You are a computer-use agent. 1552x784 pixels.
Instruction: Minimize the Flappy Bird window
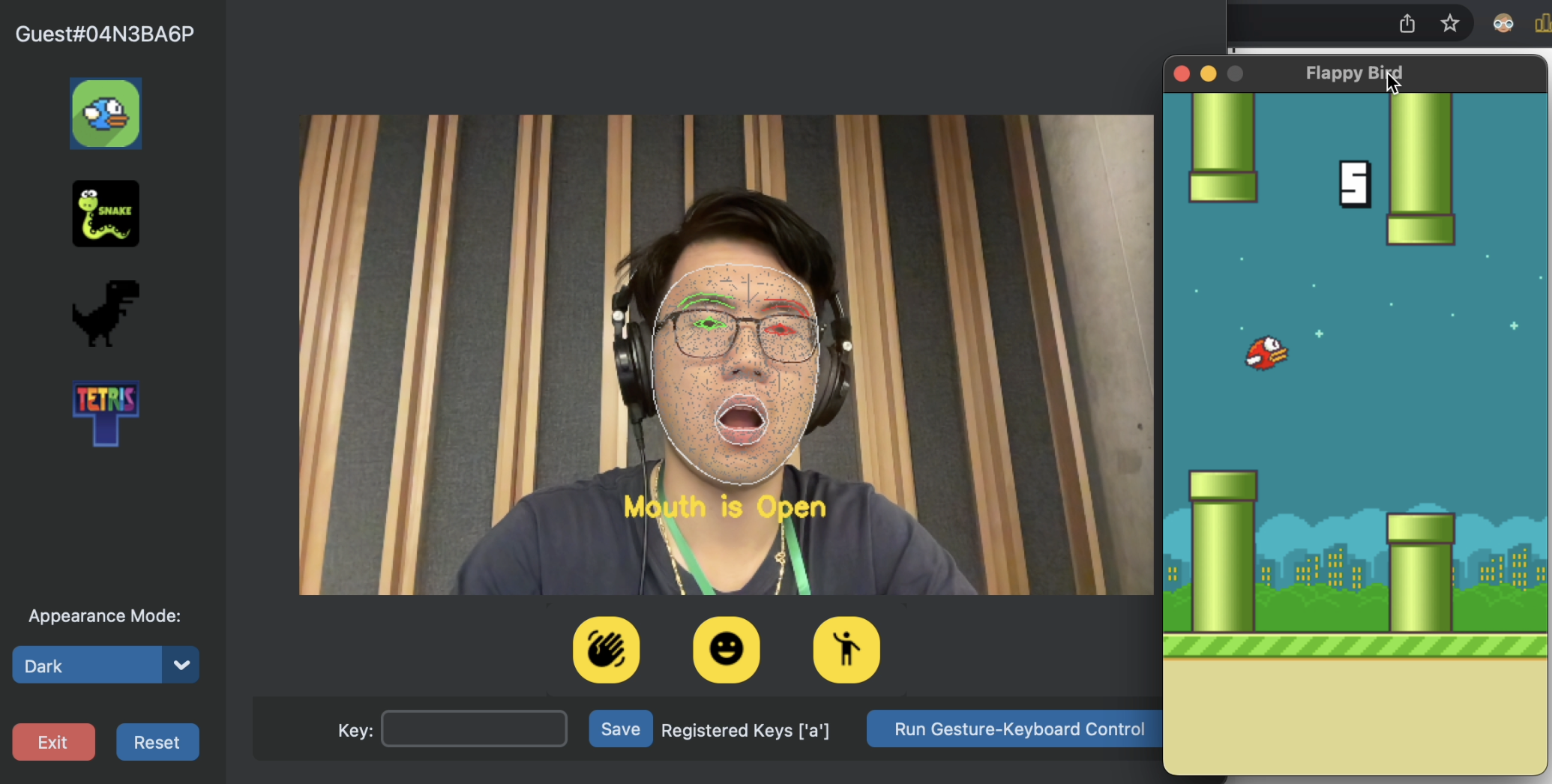[x=1209, y=73]
